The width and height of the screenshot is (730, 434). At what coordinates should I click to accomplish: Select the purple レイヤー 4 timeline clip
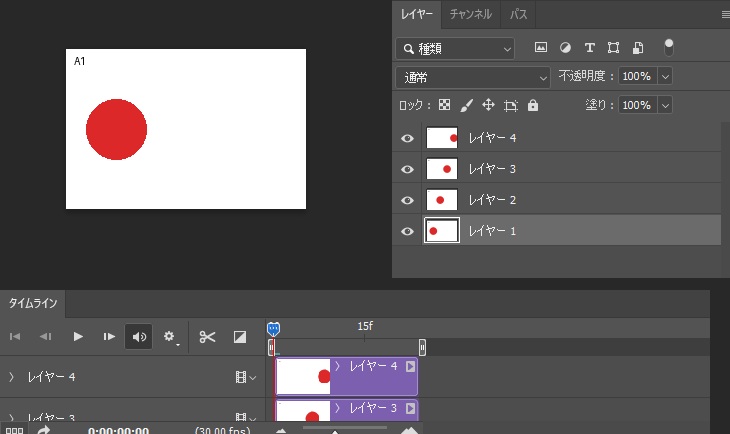(x=347, y=377)
